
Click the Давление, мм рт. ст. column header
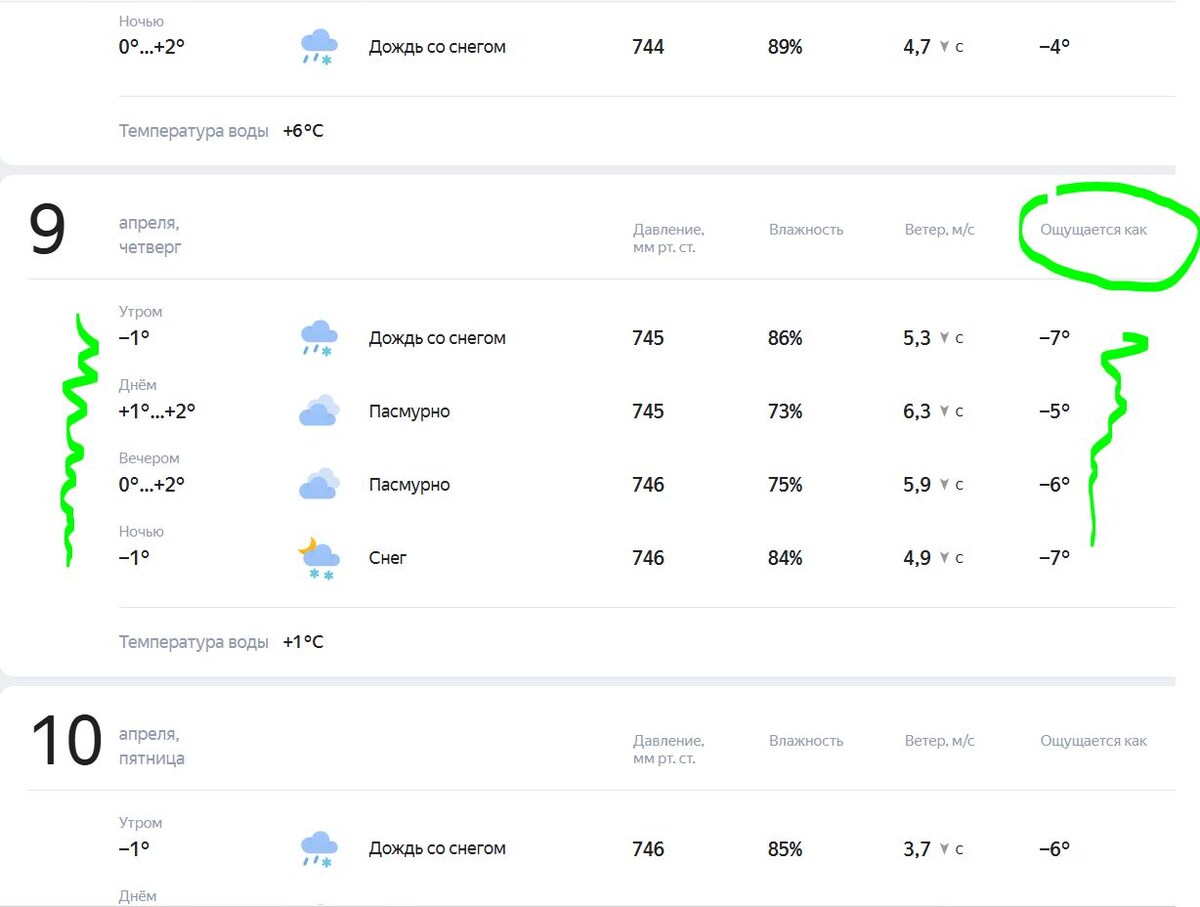click(668, 237)
